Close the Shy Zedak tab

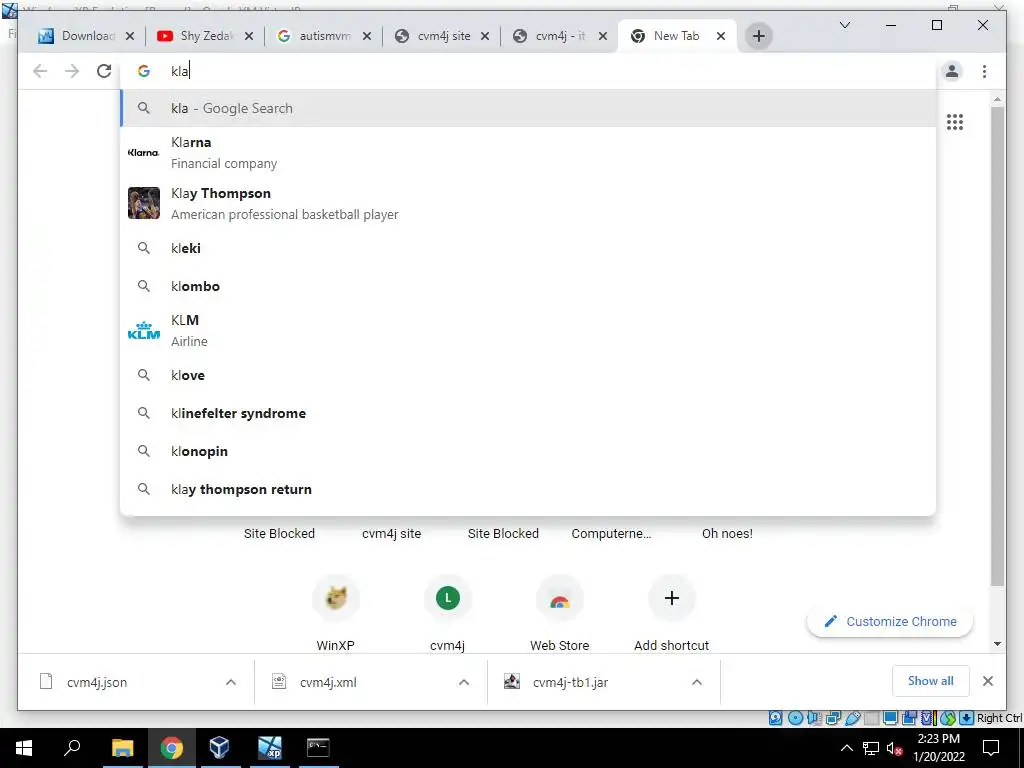coord(248,36)
